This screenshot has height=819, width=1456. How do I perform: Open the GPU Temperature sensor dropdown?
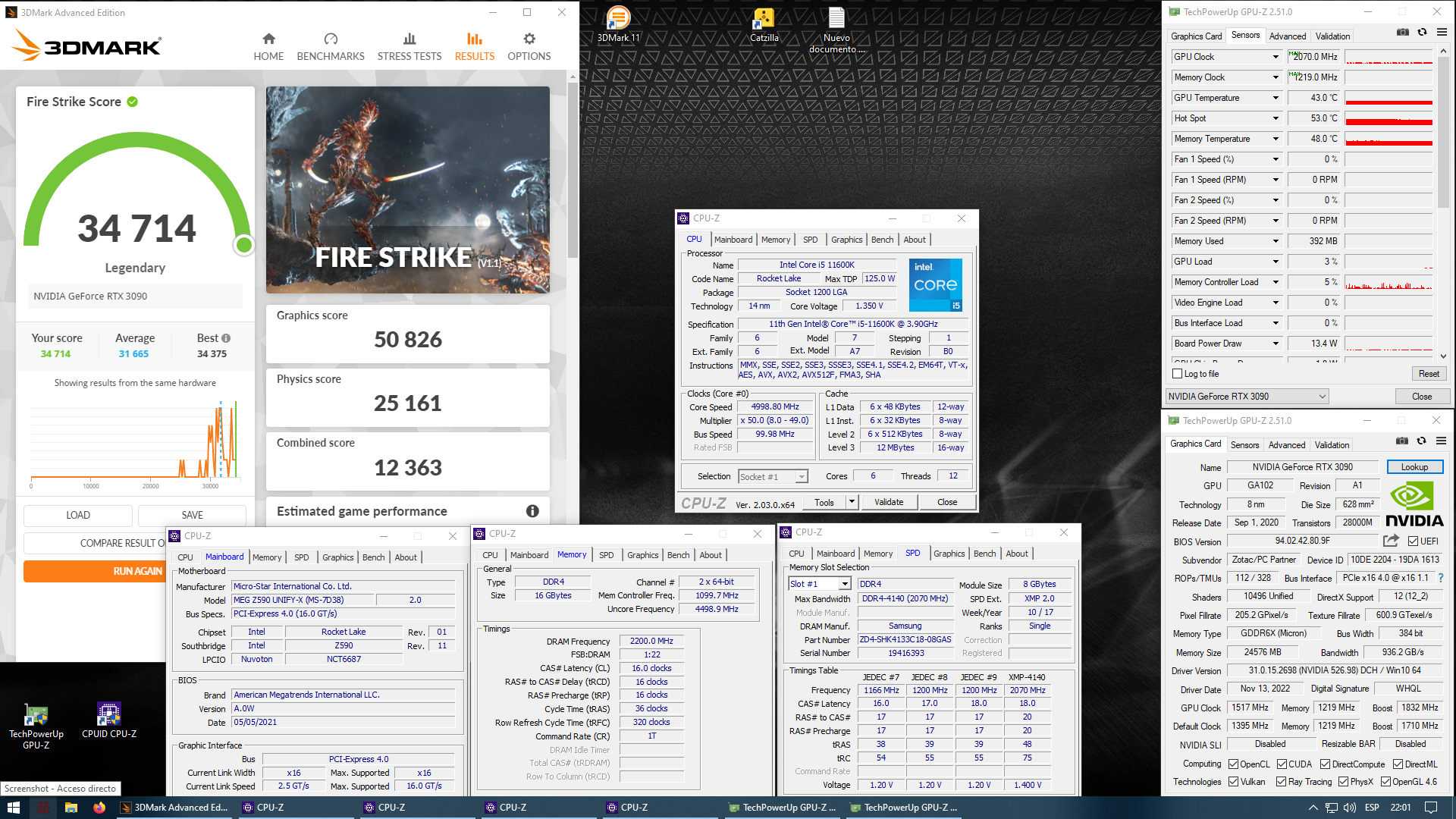1276,98
